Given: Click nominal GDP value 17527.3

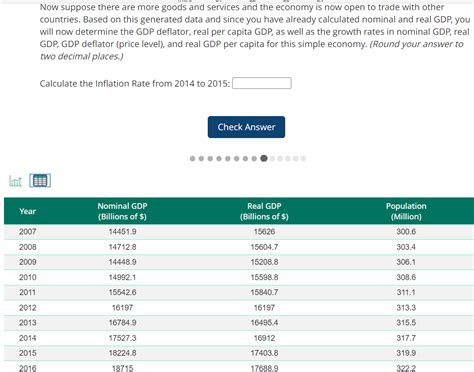Looking at the screenshot, I should tap(122, 338).
